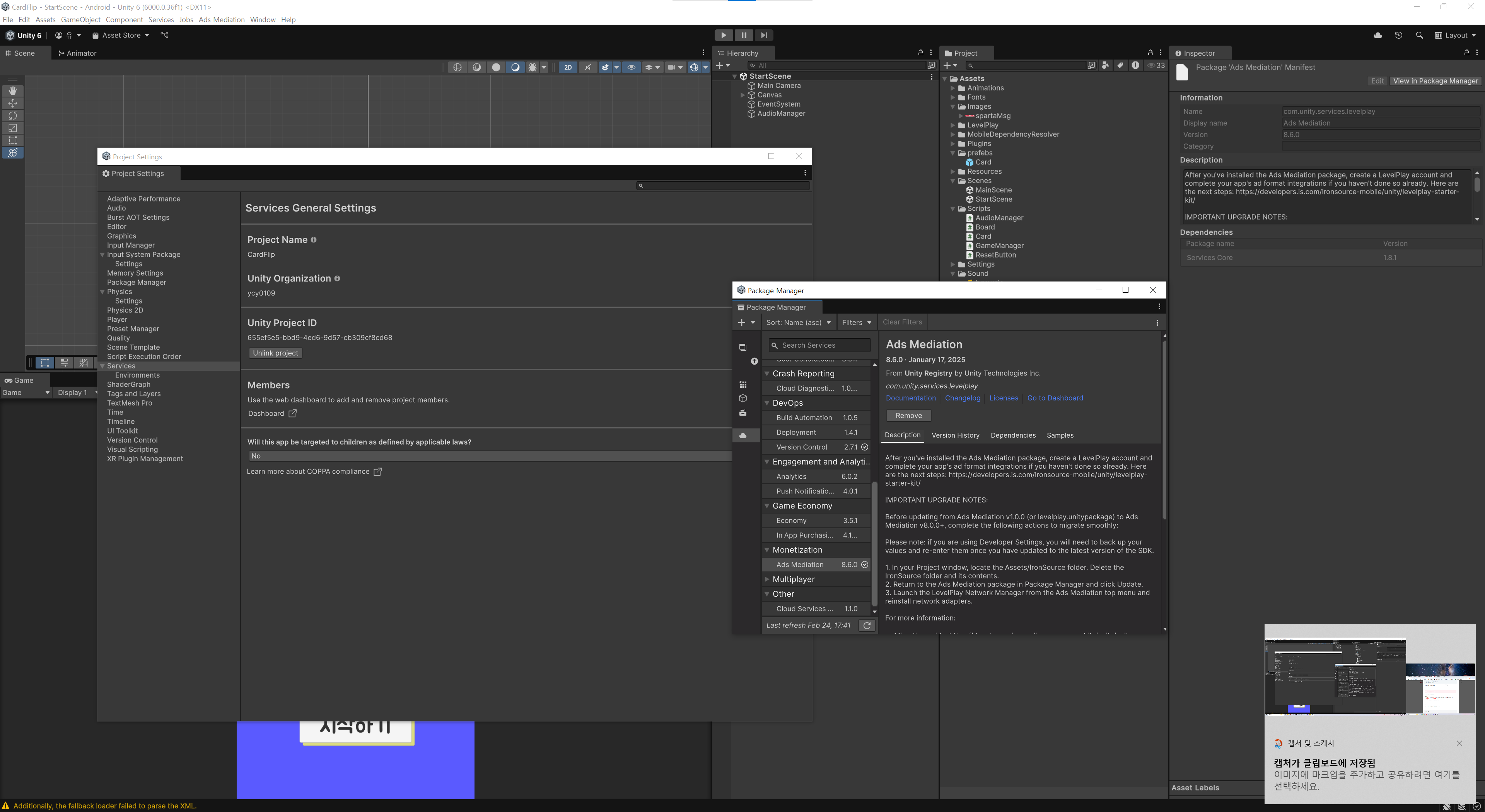Open the Filters dropdown in Package Manager

click(857, 323)
